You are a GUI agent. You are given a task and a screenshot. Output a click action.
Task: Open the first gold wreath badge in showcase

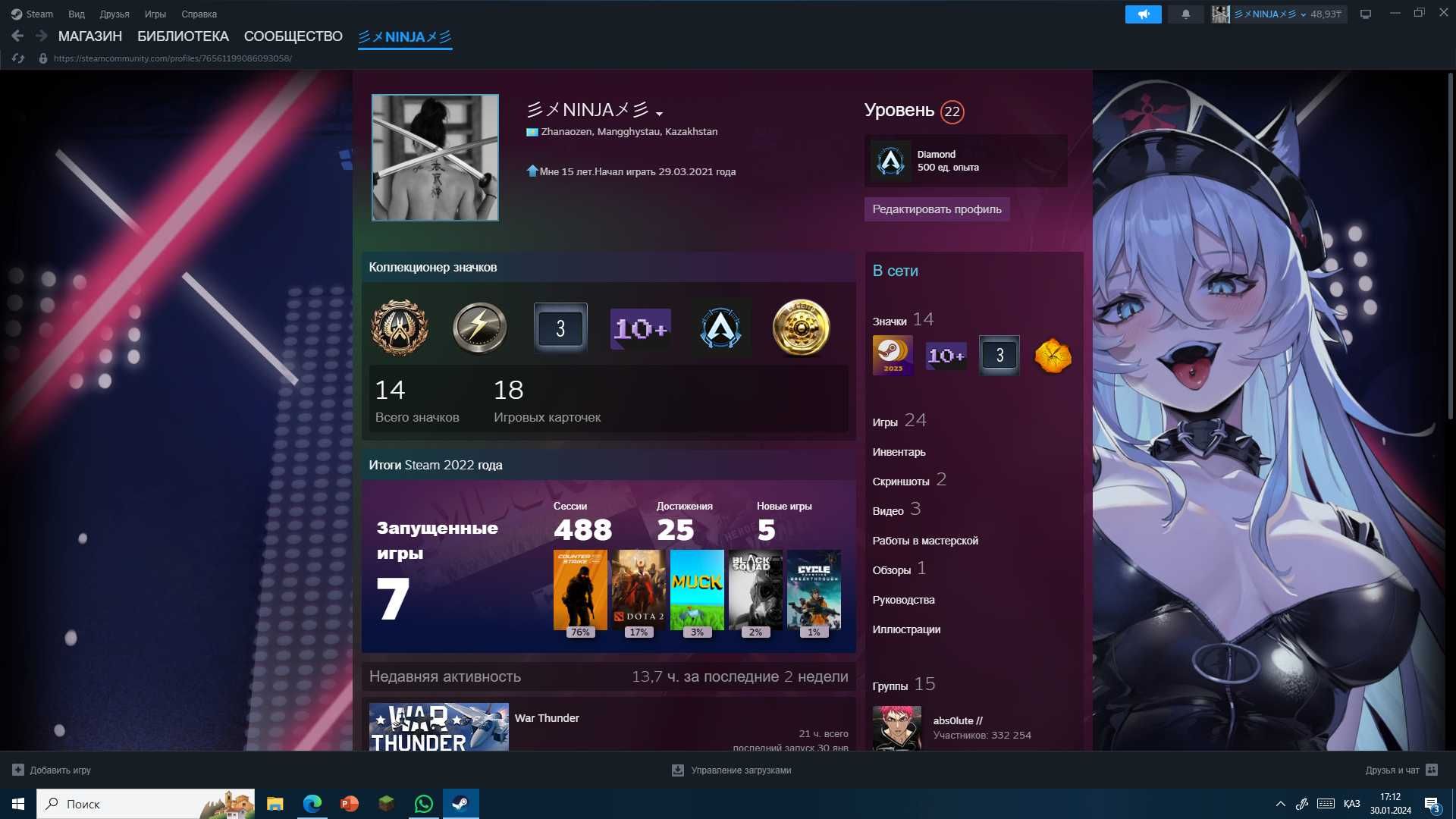[x=399, y=328]
